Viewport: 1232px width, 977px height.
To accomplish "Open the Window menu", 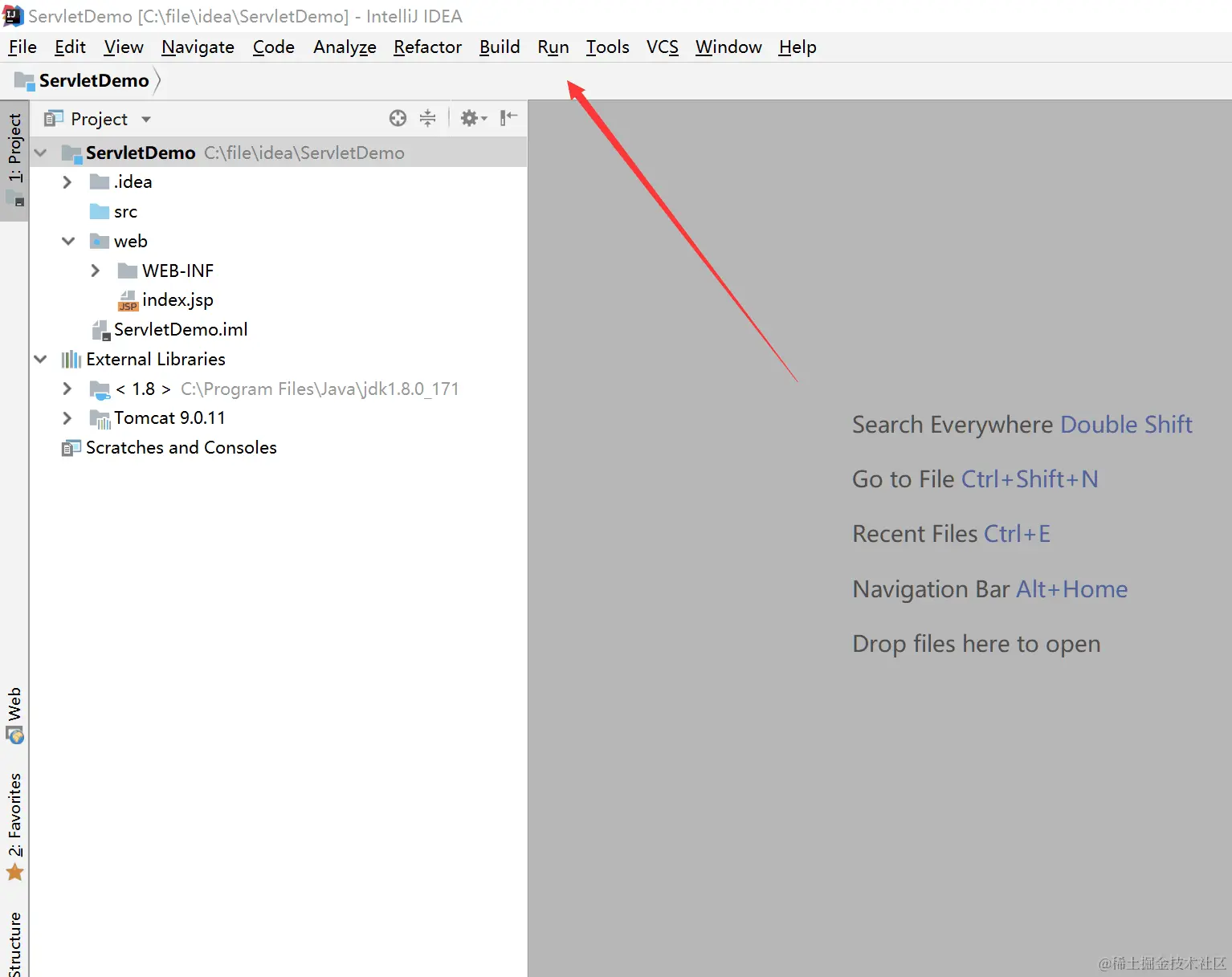I will pos(728,47).
